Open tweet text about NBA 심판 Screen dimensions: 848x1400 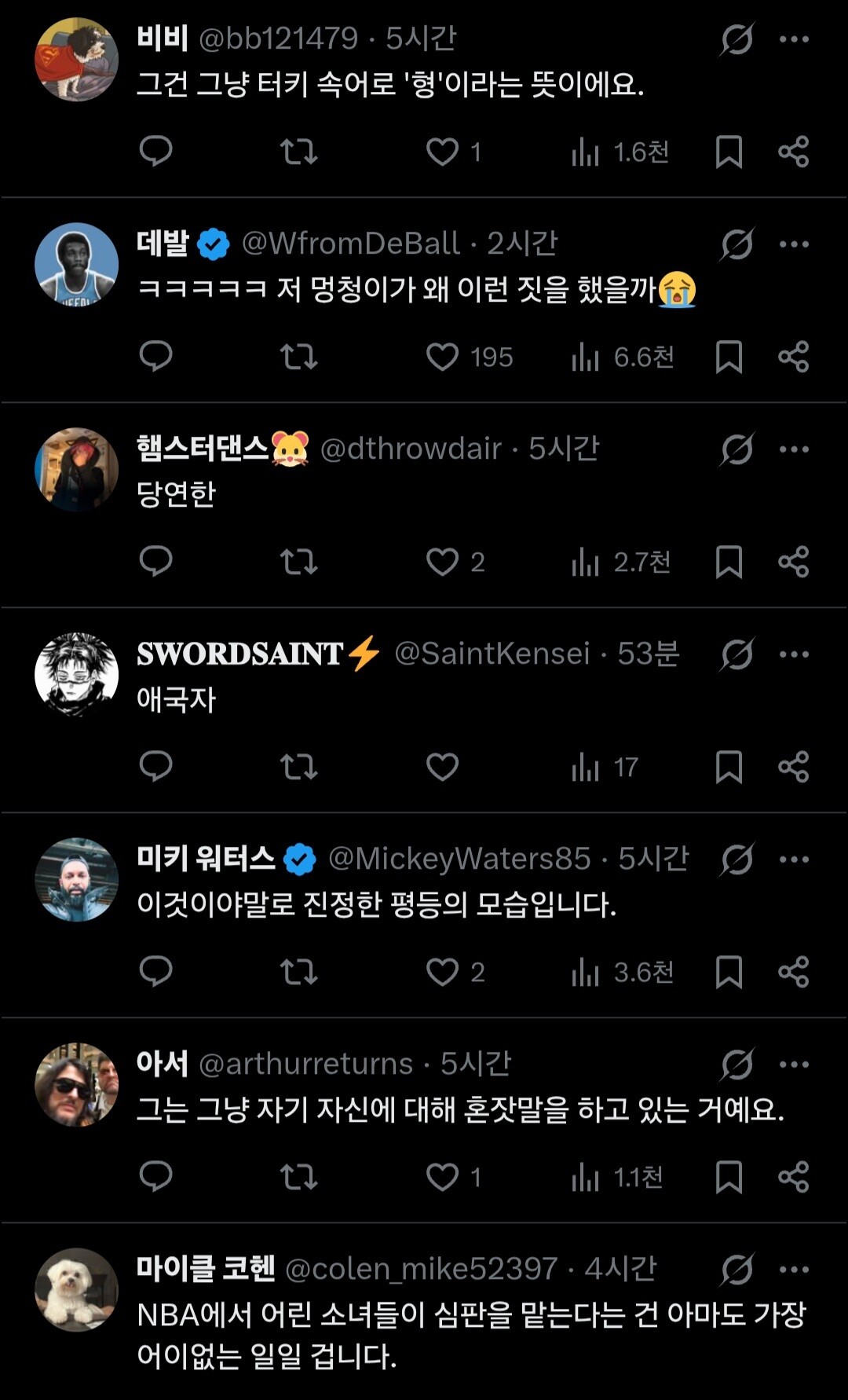tap(471, 1335)
